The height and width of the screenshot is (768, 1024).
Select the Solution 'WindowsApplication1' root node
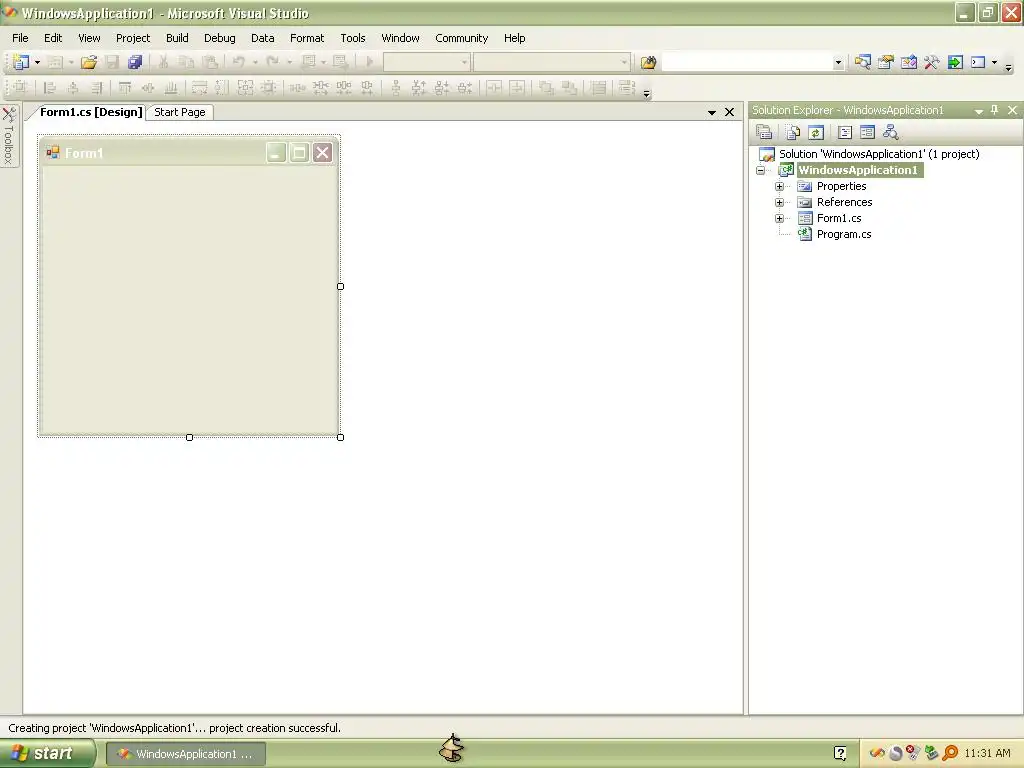point(878,154)
